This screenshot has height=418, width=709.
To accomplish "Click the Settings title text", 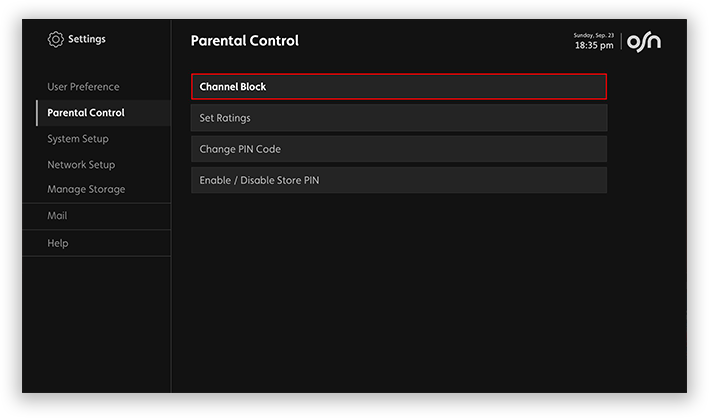I will click(86, 40).
